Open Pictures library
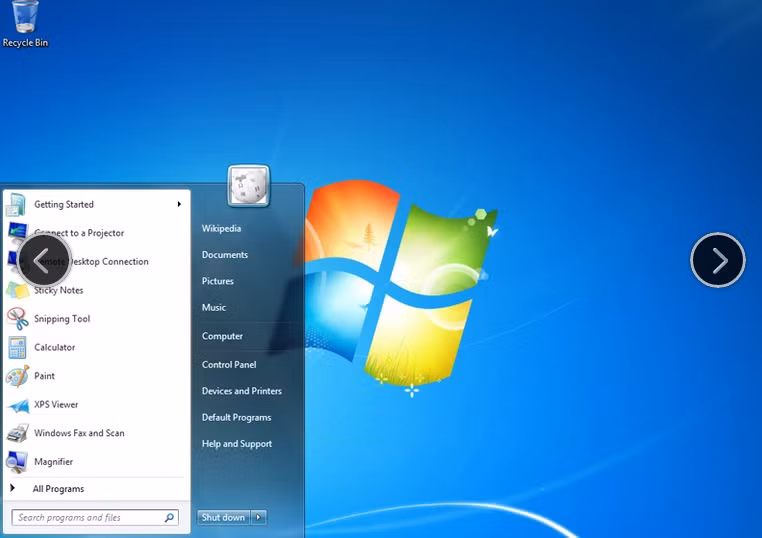 click(x=217, y=281)
